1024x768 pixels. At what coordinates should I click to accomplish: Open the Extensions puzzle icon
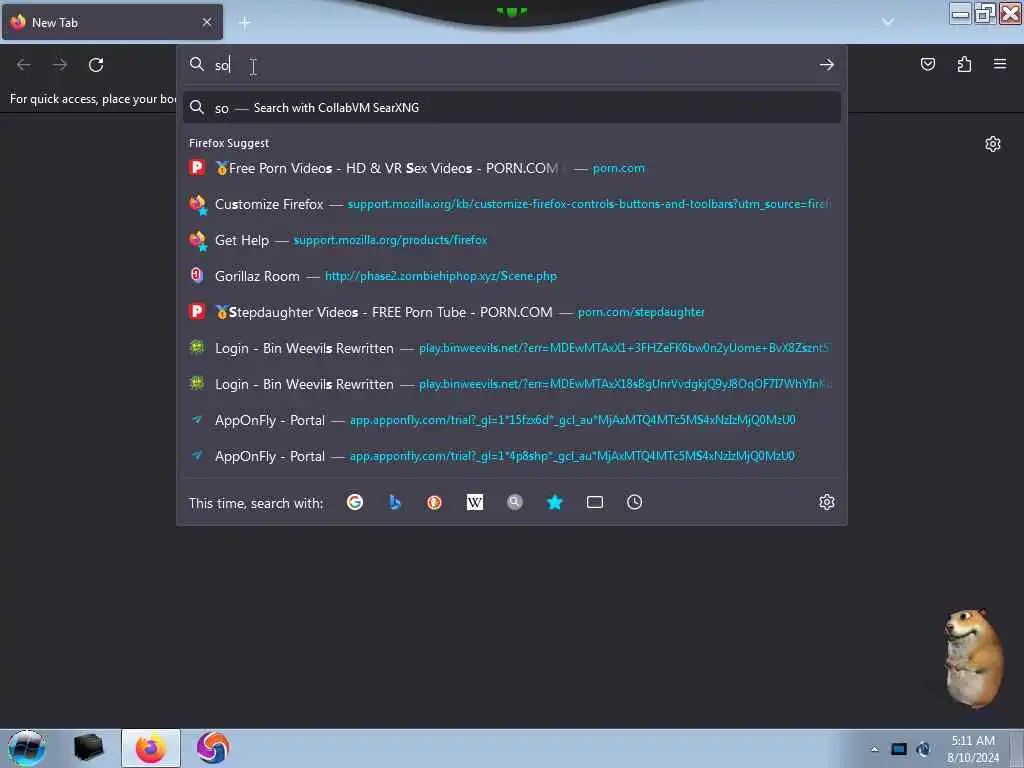pos(964,64)
